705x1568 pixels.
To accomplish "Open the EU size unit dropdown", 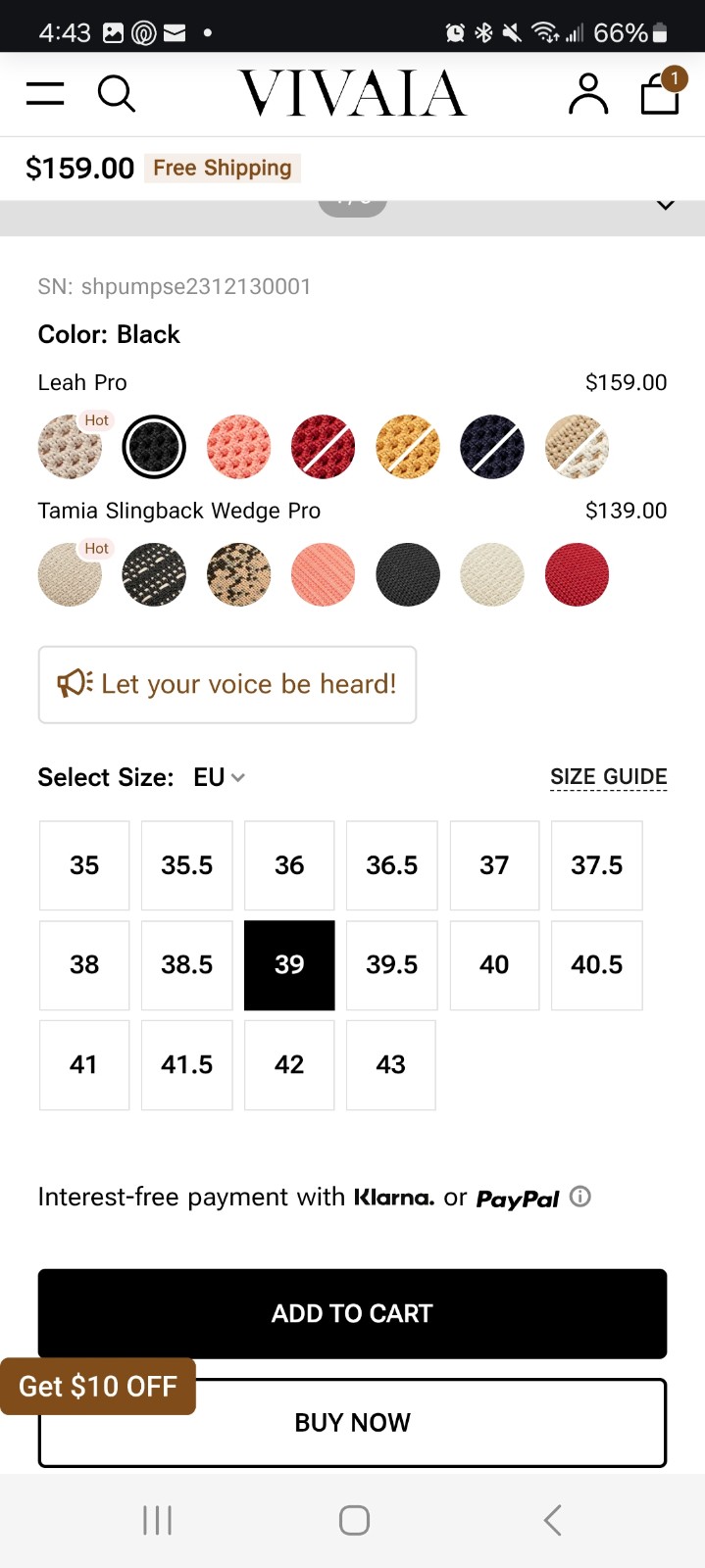I will [x=219, y=777].
